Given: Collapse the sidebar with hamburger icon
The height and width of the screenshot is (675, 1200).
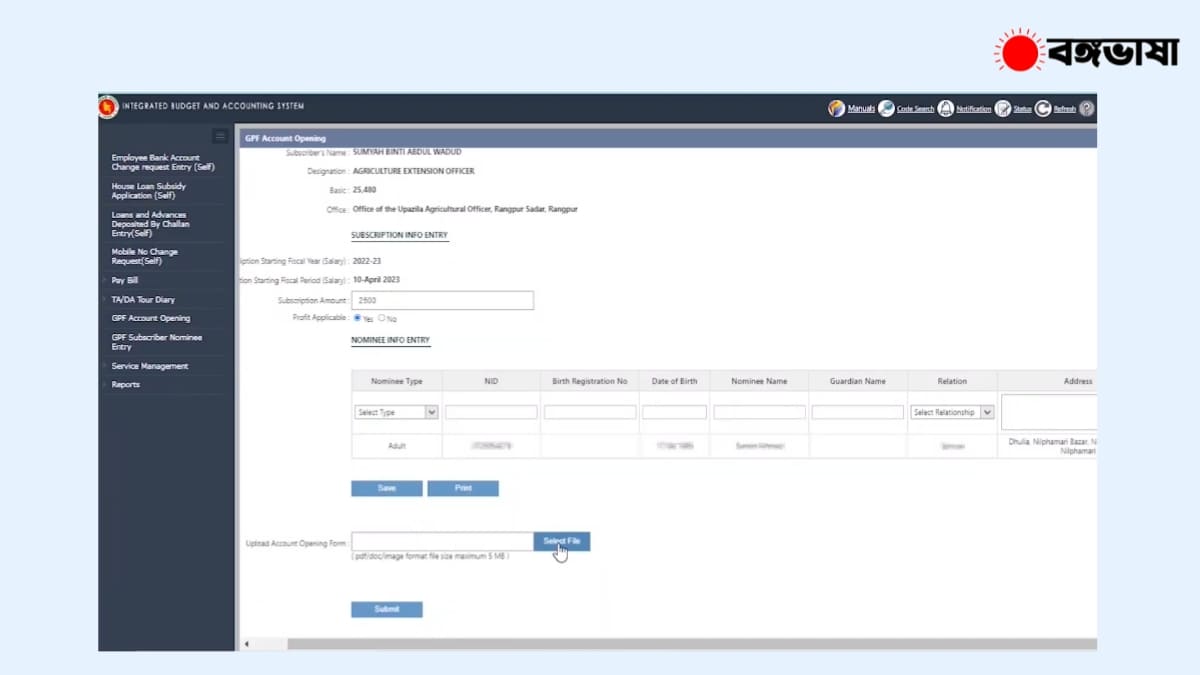Looking at the screenshot, I should (220, 136).
